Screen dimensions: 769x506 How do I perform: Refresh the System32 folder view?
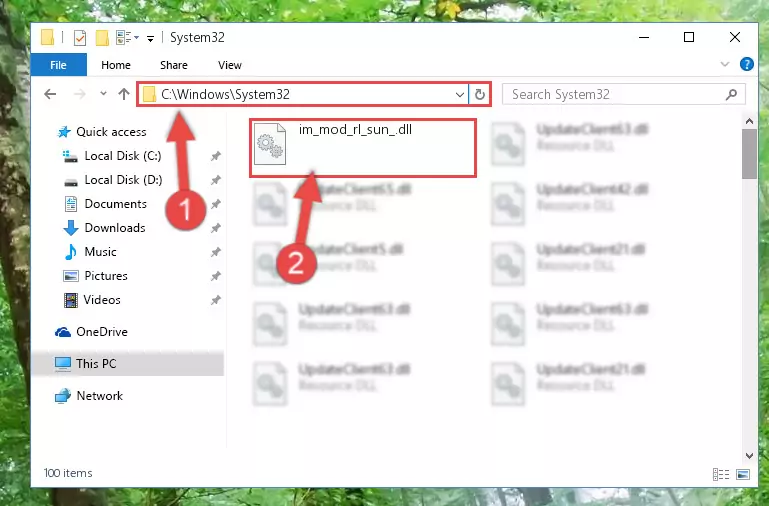pyautogui.click(x=480, y=94)
